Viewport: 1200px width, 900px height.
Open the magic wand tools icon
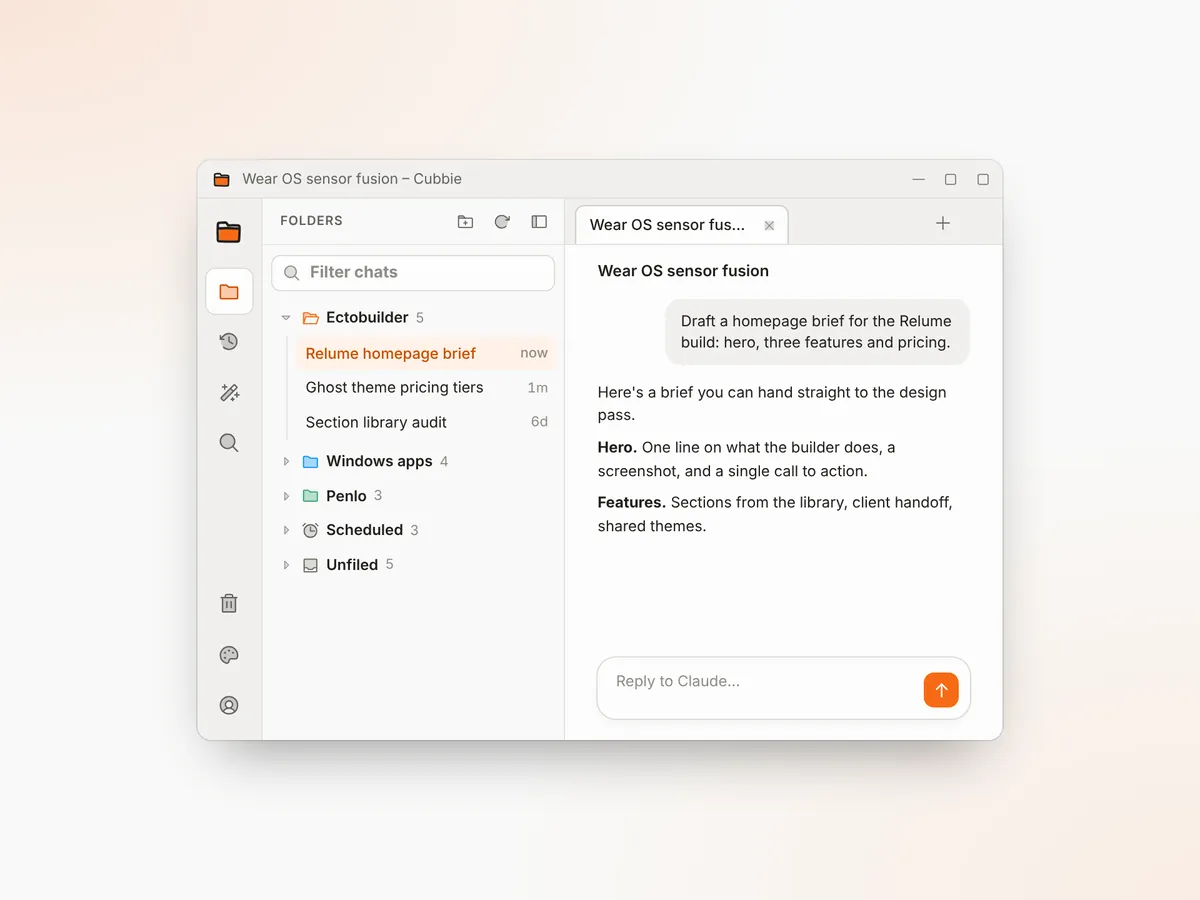pos(229,393)
